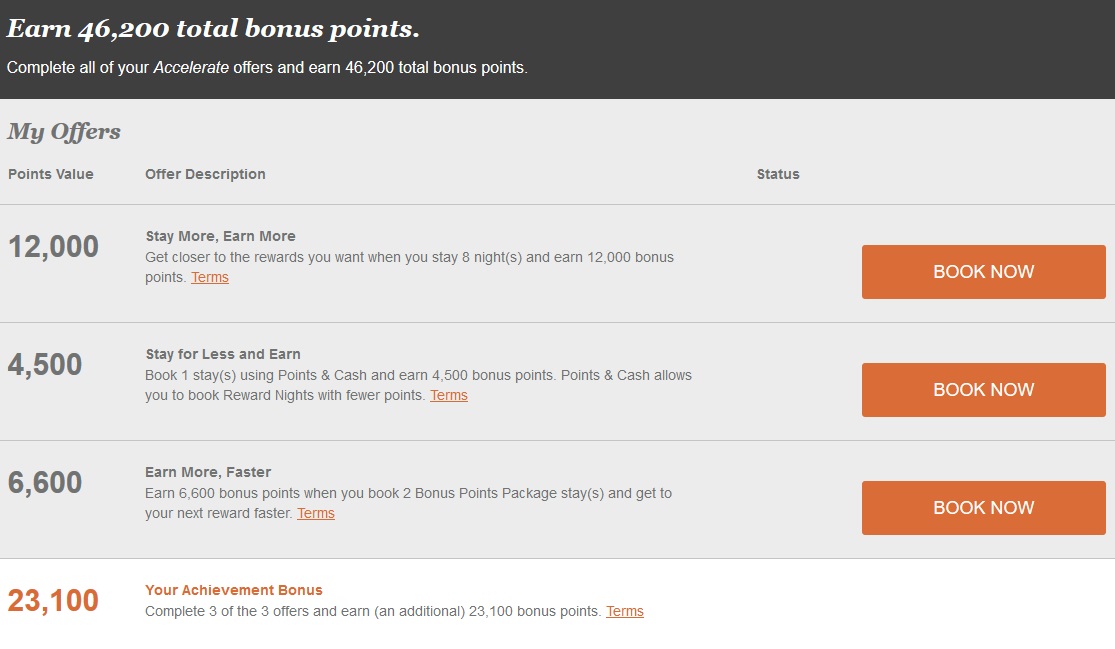
Task: Open Terms link in Stay More, Earn More
Action: (x=210, y=277)
